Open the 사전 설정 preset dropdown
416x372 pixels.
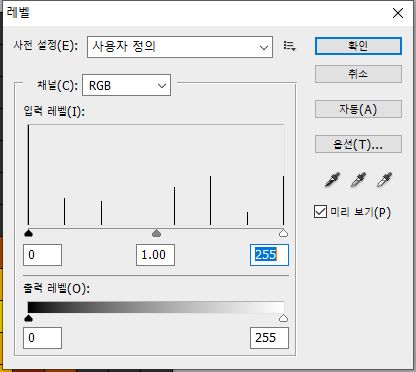click(180, 47)
